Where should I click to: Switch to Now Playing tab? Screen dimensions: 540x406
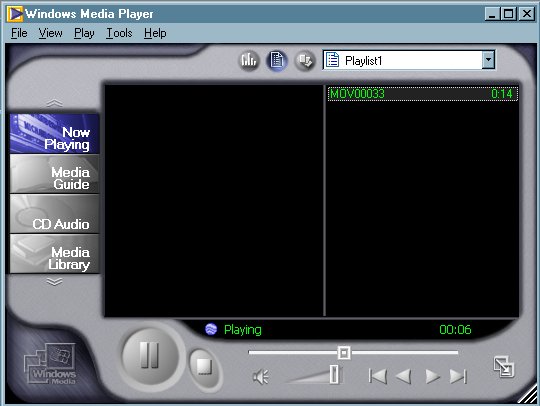point(54,134)
